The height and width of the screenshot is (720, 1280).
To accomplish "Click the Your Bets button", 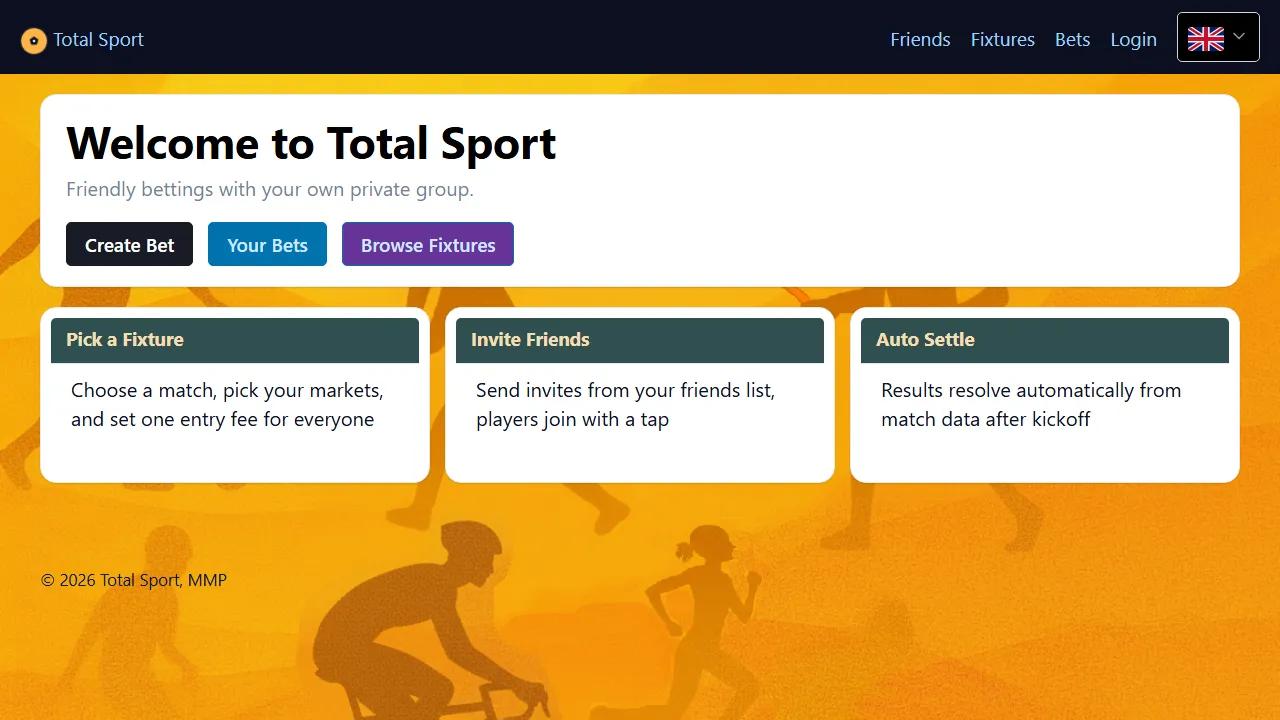I will [267, 244].
